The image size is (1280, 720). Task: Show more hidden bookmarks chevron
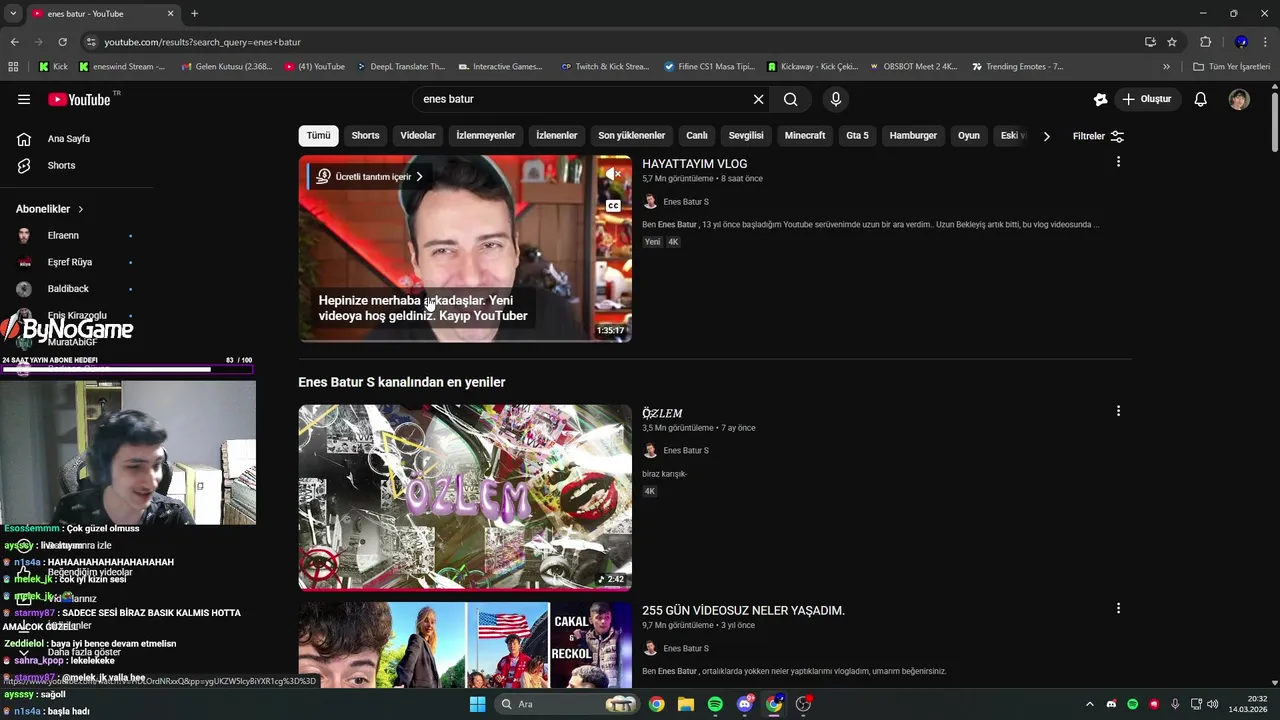(1166, 67)
